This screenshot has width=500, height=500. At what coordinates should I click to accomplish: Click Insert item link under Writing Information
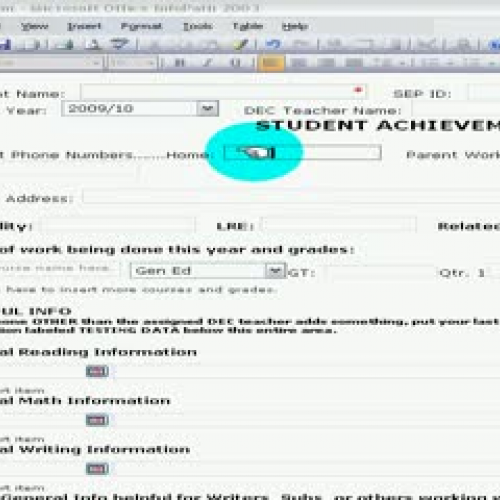22,488
